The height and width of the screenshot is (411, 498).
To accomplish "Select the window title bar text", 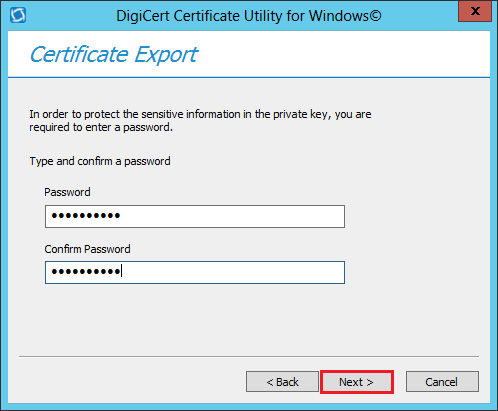I will (x=249, y=16).
